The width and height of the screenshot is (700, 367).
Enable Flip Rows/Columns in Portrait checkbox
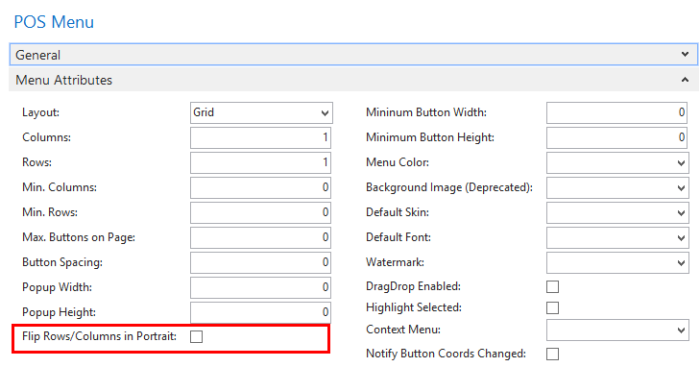pos(196,337)
